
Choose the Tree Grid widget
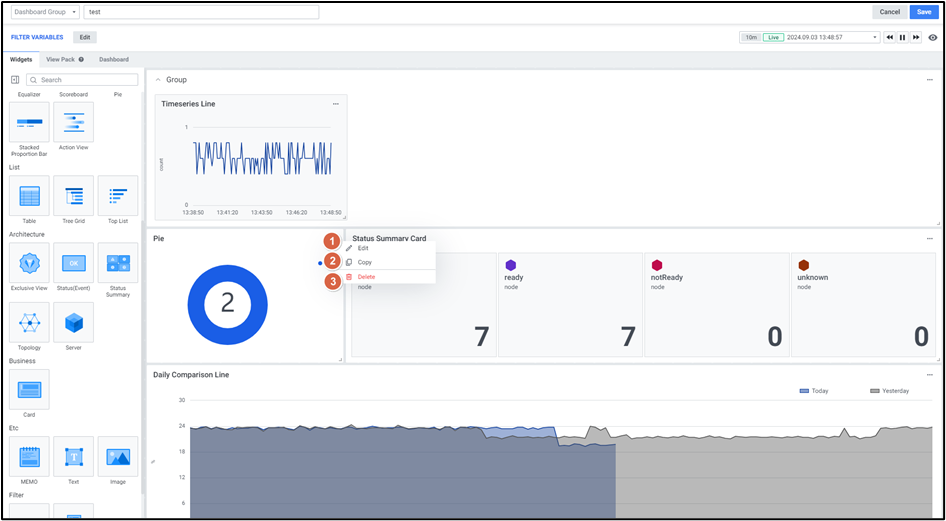[74, 196]
